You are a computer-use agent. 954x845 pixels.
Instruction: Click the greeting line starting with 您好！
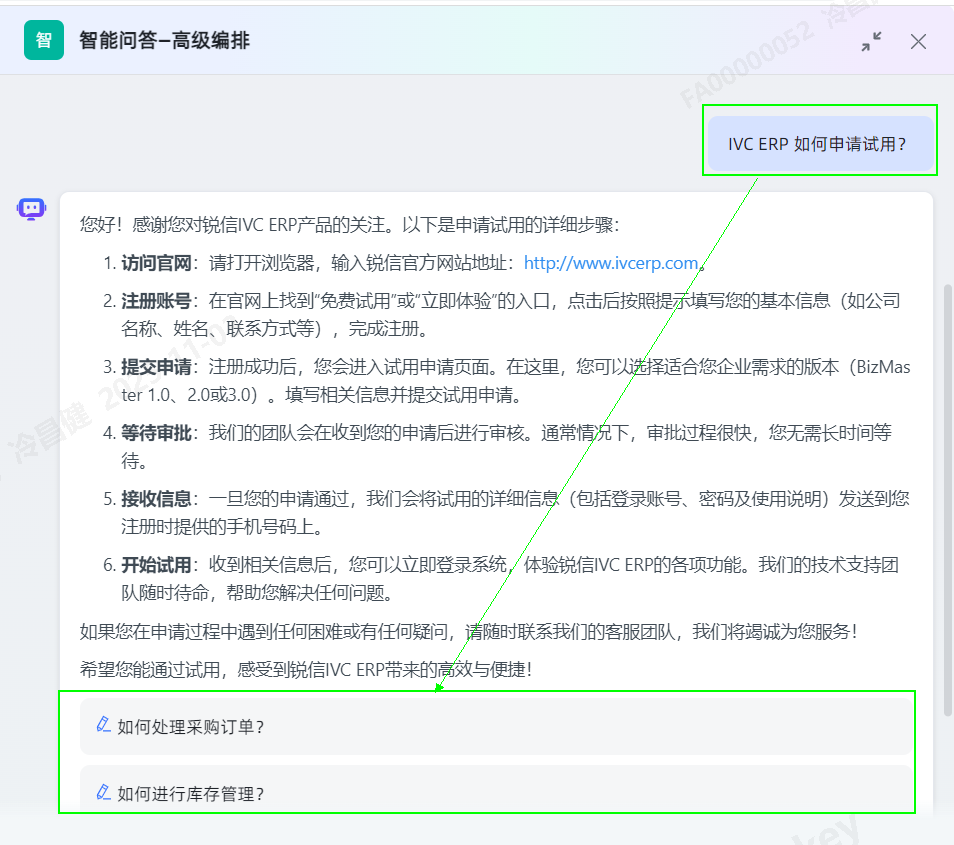tap(355, 226)
